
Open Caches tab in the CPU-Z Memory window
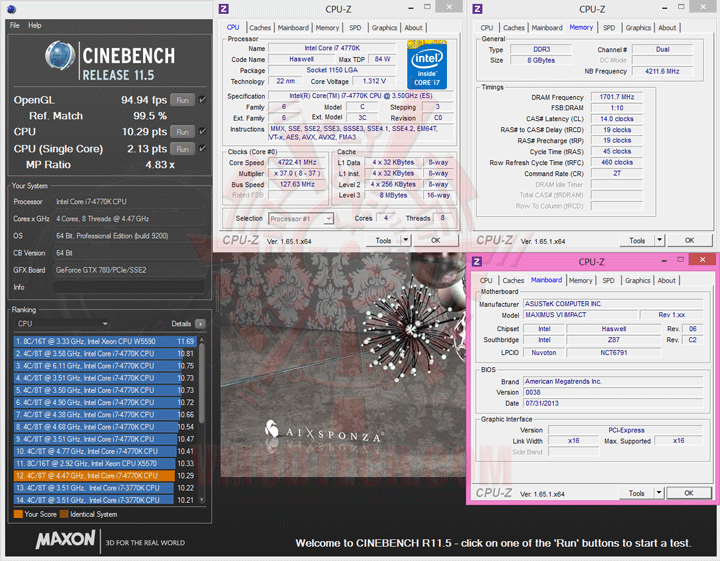513,28
